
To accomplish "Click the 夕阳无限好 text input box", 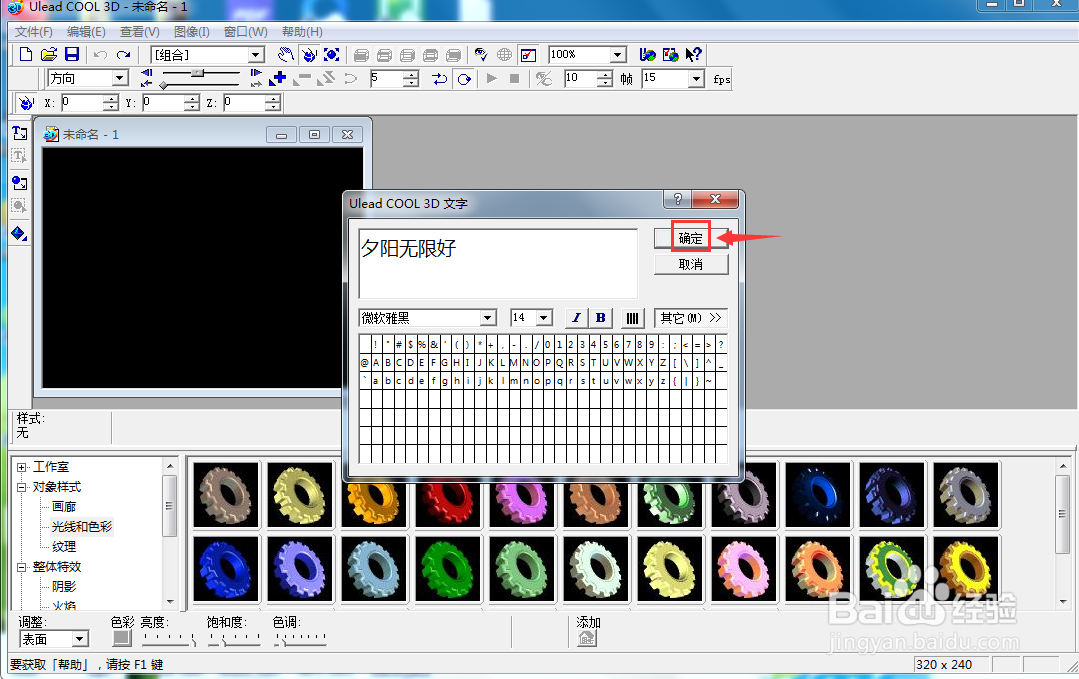I will [x=498, y=263].
